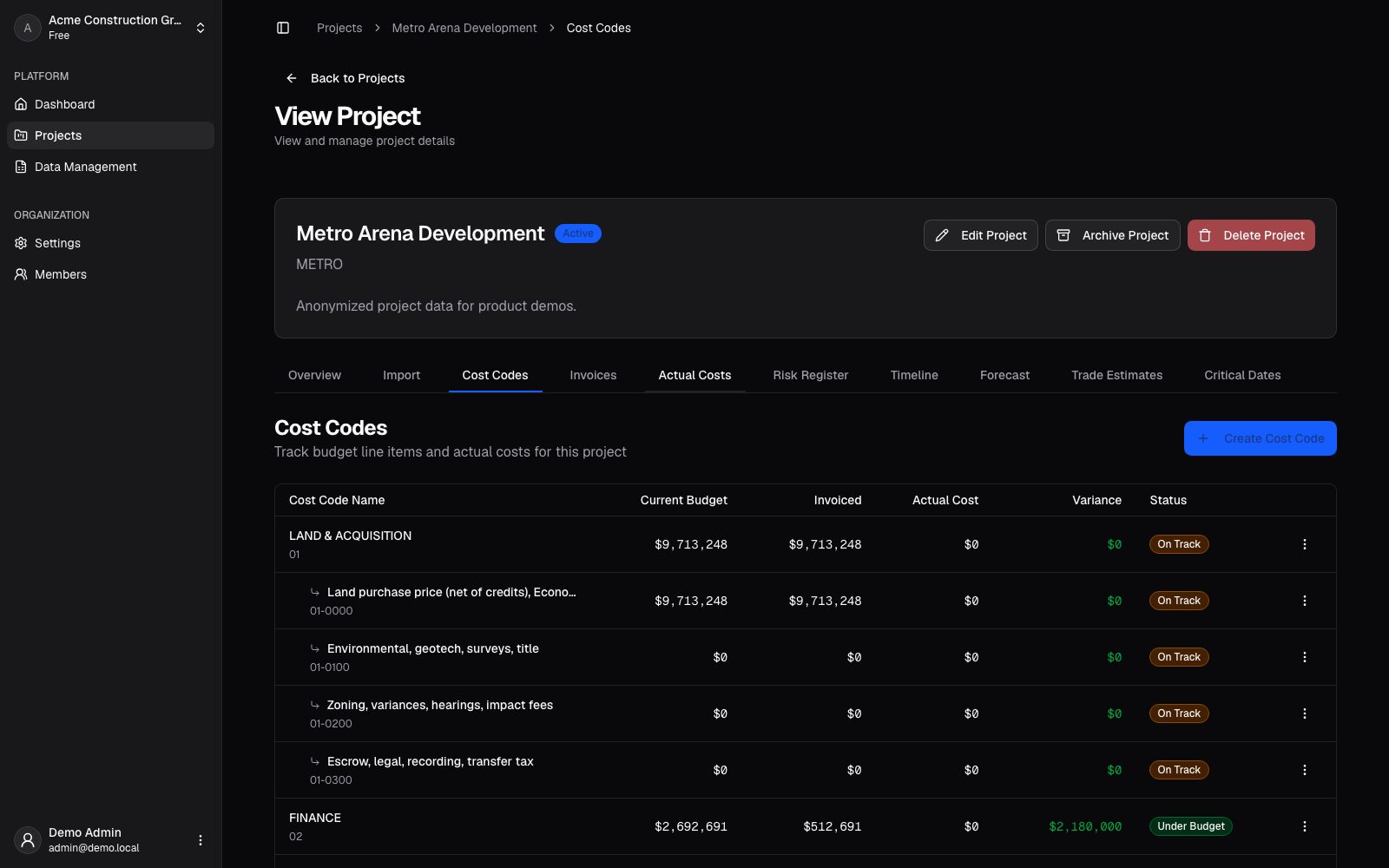Switch to the Import tab
Screen dimensions: 1389x868
tap(401, 375)
